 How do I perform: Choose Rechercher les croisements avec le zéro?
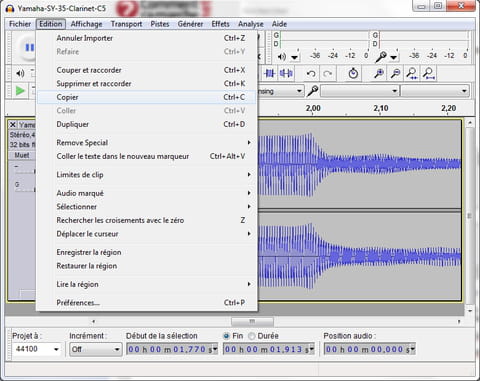147,220
